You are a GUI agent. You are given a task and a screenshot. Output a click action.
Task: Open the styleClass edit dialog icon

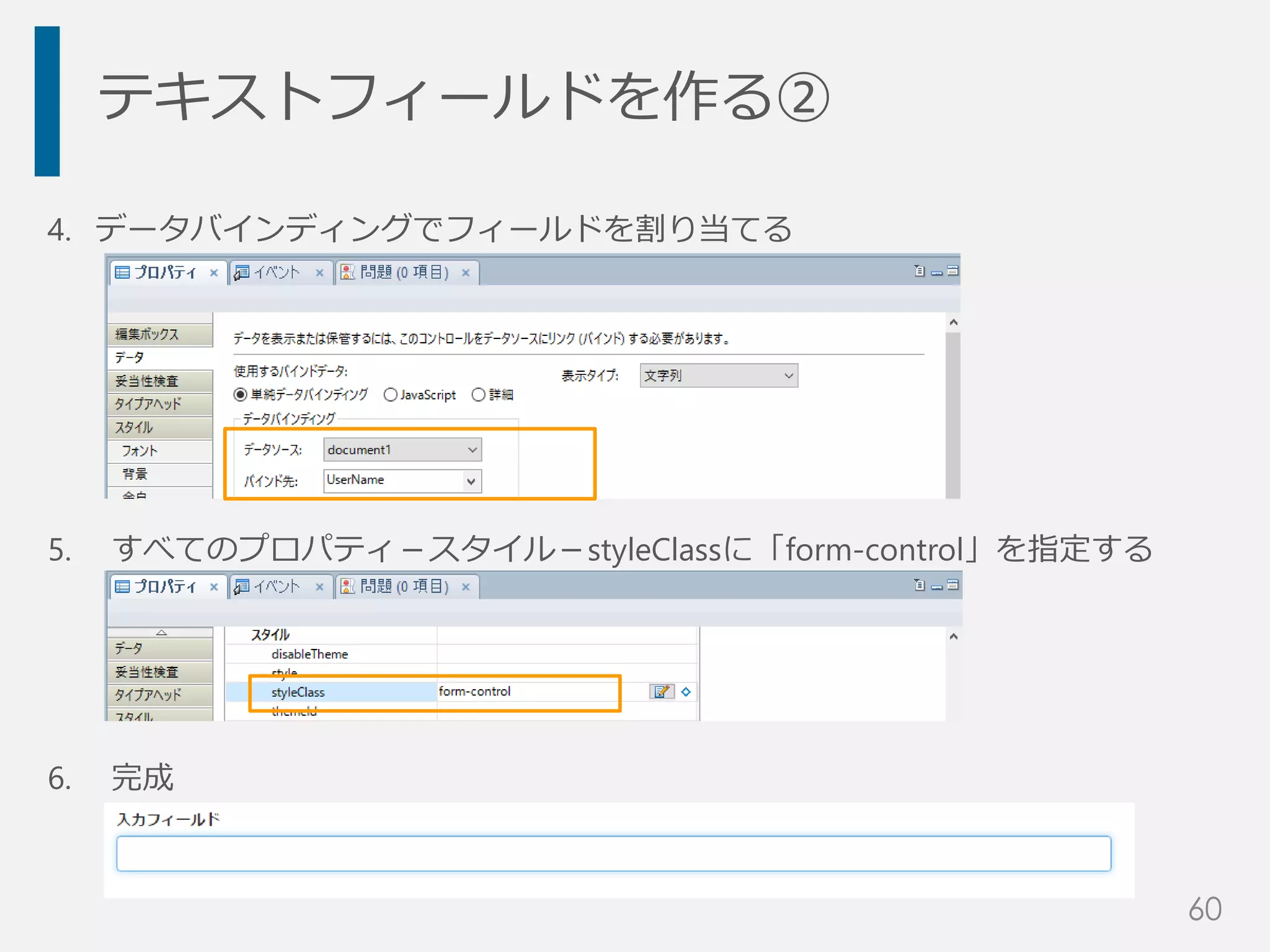662,692
